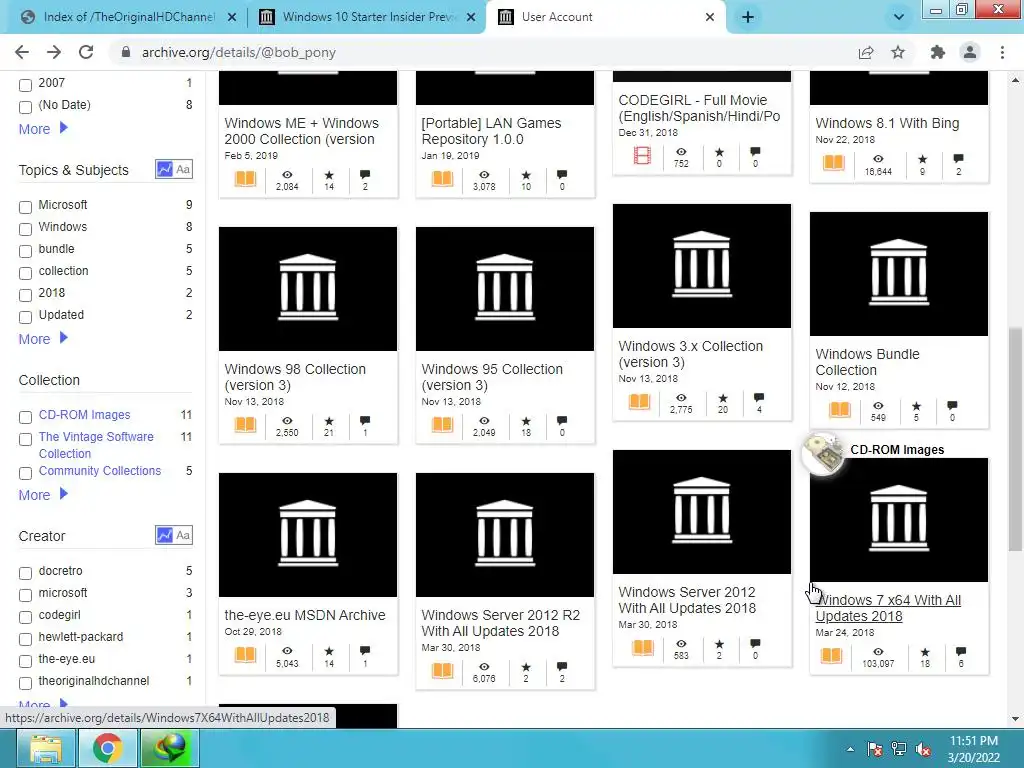Switch to Windows 10 Starter Insider Preview tab

pos(367,17)
